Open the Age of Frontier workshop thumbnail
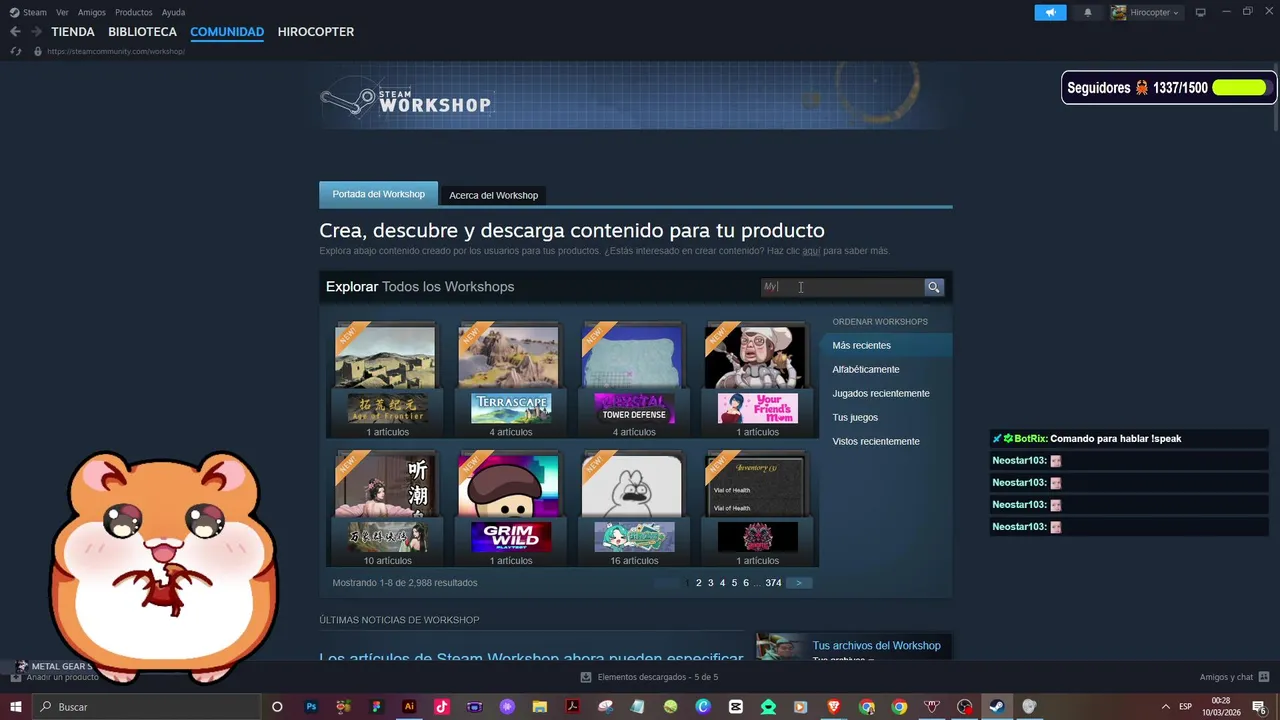Image resolution: width=1280 pixels, height=720 pixels. [386, 380]
